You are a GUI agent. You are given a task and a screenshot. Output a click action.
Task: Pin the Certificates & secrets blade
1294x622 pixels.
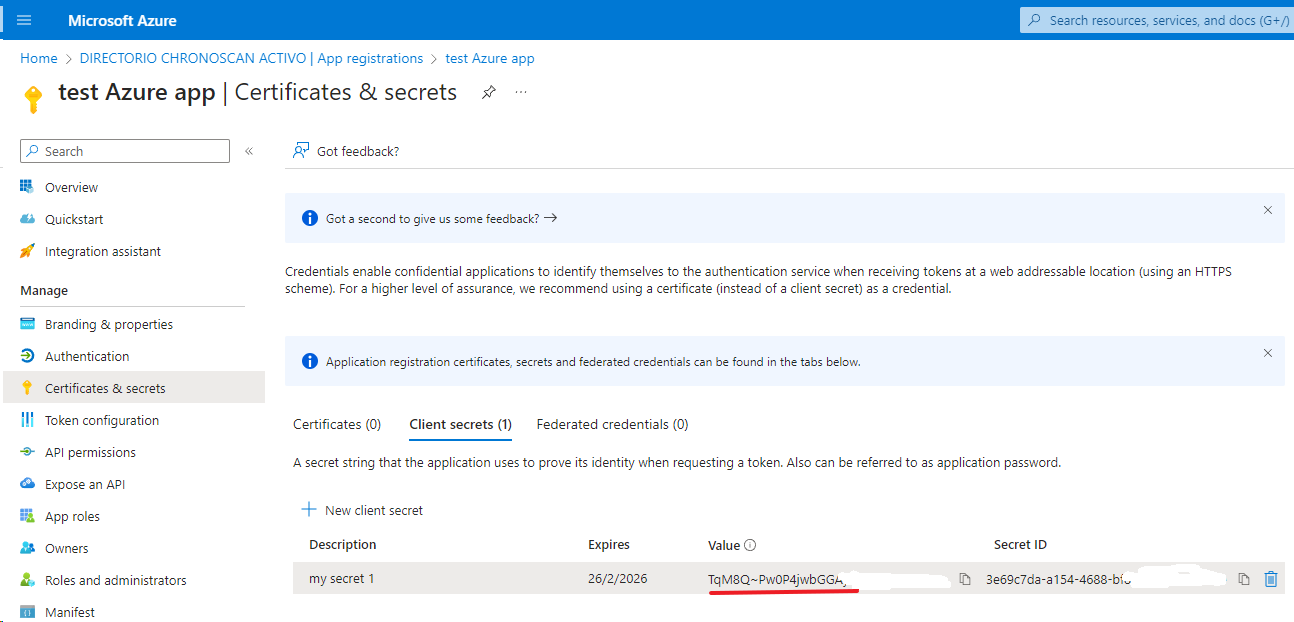[488, 92]
